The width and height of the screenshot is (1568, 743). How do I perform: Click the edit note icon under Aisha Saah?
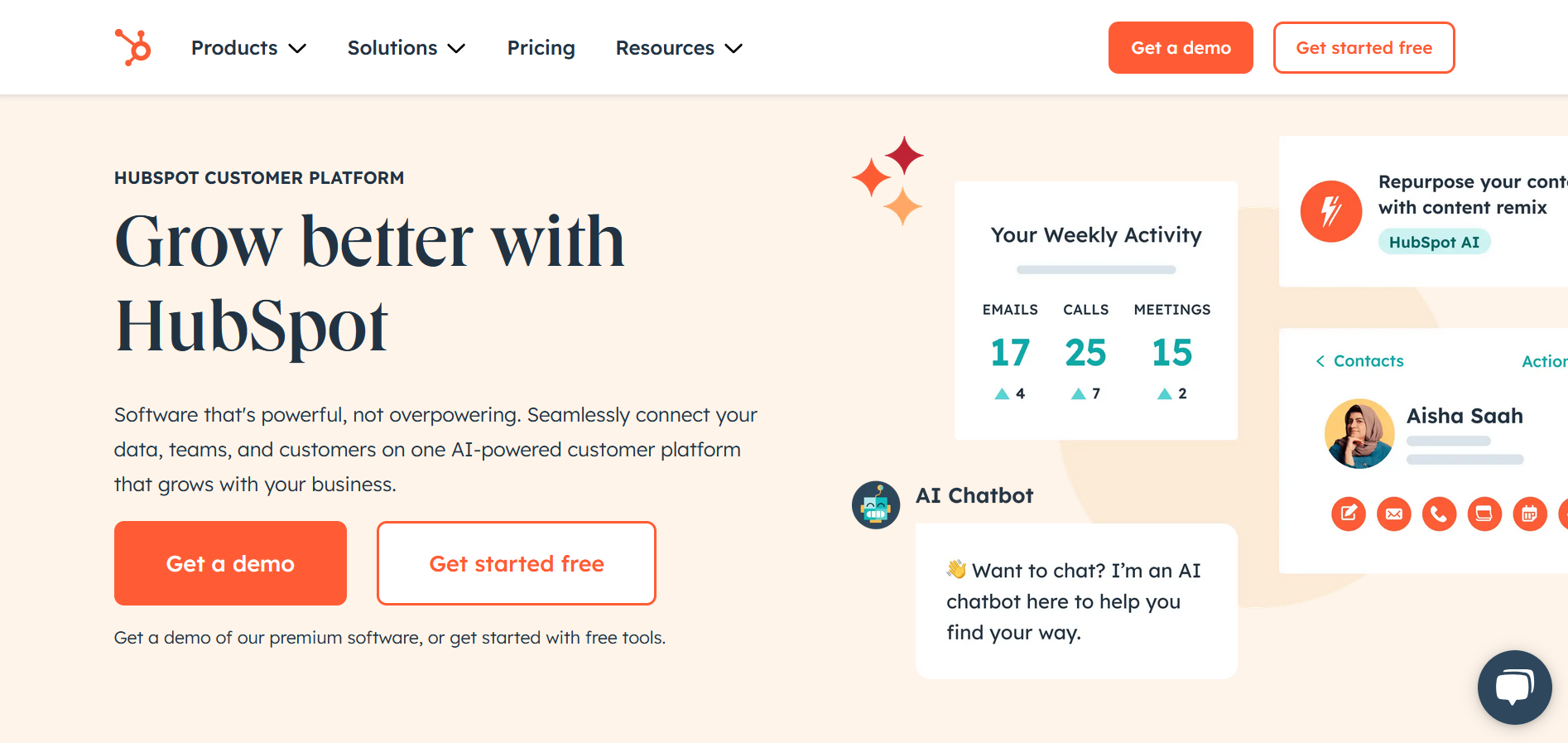point(1348,514)
